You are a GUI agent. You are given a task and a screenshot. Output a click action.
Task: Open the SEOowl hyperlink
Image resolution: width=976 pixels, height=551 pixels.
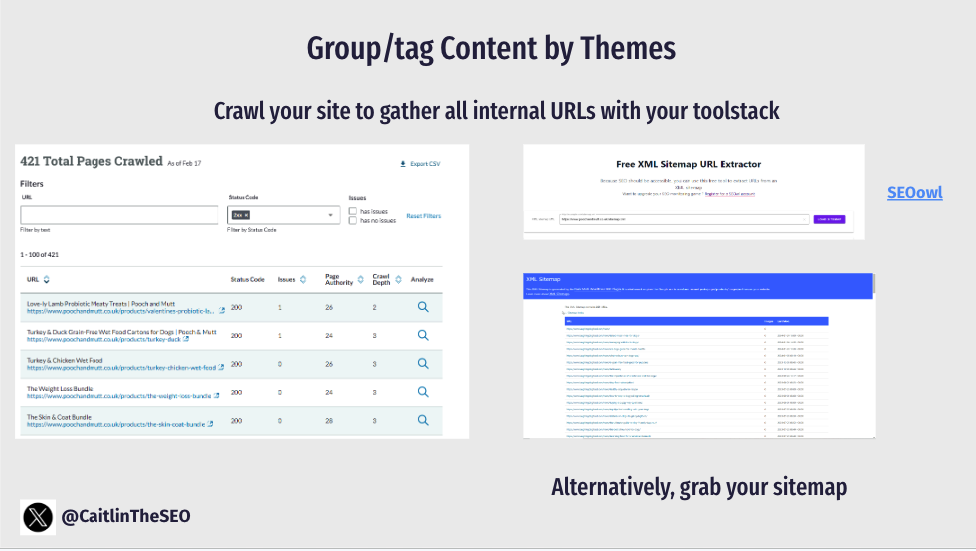[x=914, y=192]
